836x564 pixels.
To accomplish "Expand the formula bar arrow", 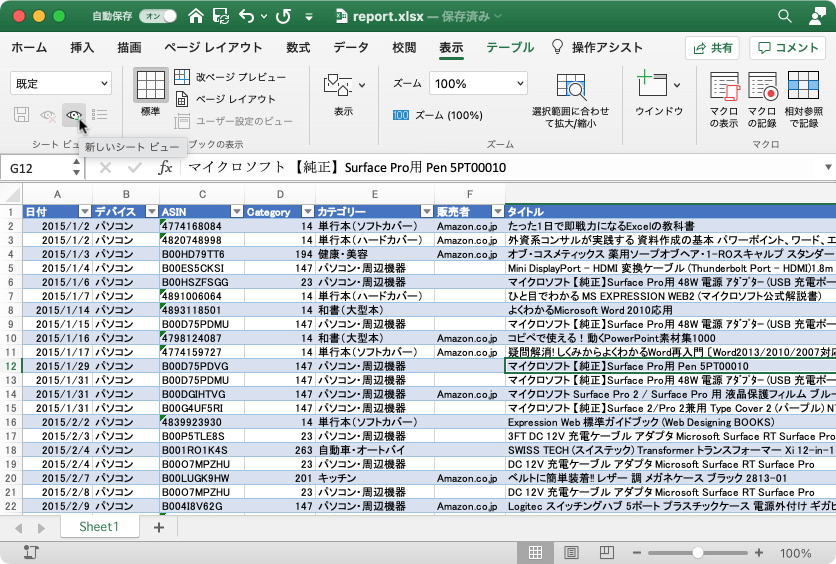I will coord(829,167).
